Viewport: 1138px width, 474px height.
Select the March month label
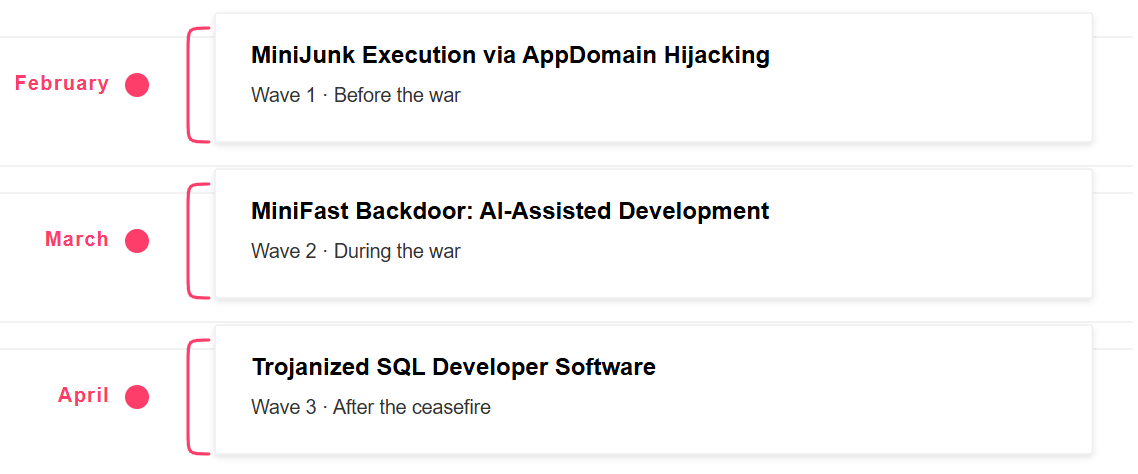77,240
